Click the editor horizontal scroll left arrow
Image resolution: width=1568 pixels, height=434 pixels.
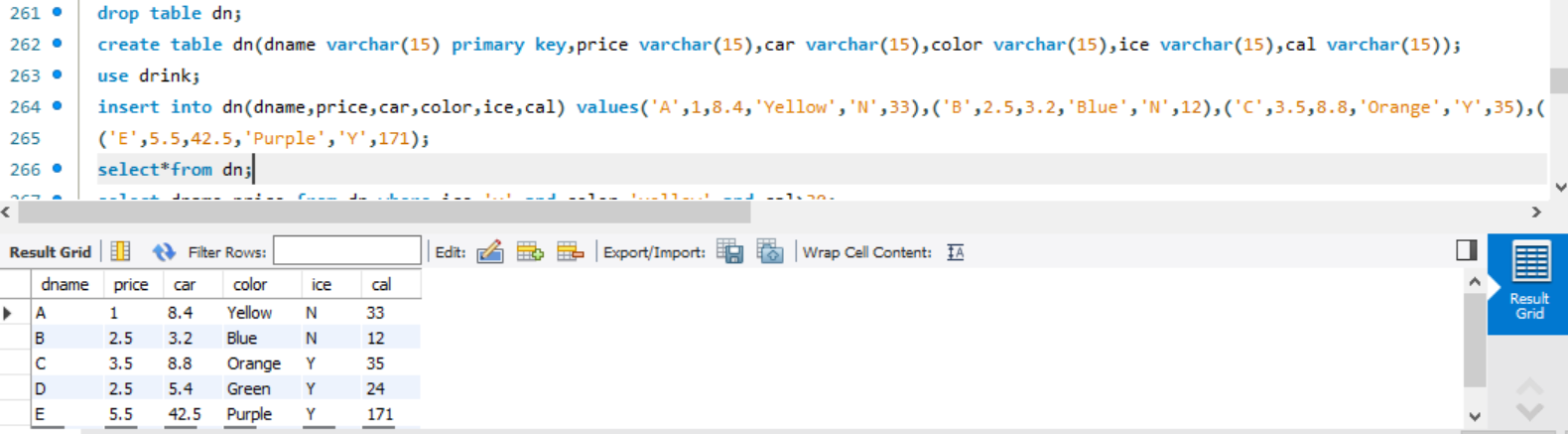pos(6,212)
